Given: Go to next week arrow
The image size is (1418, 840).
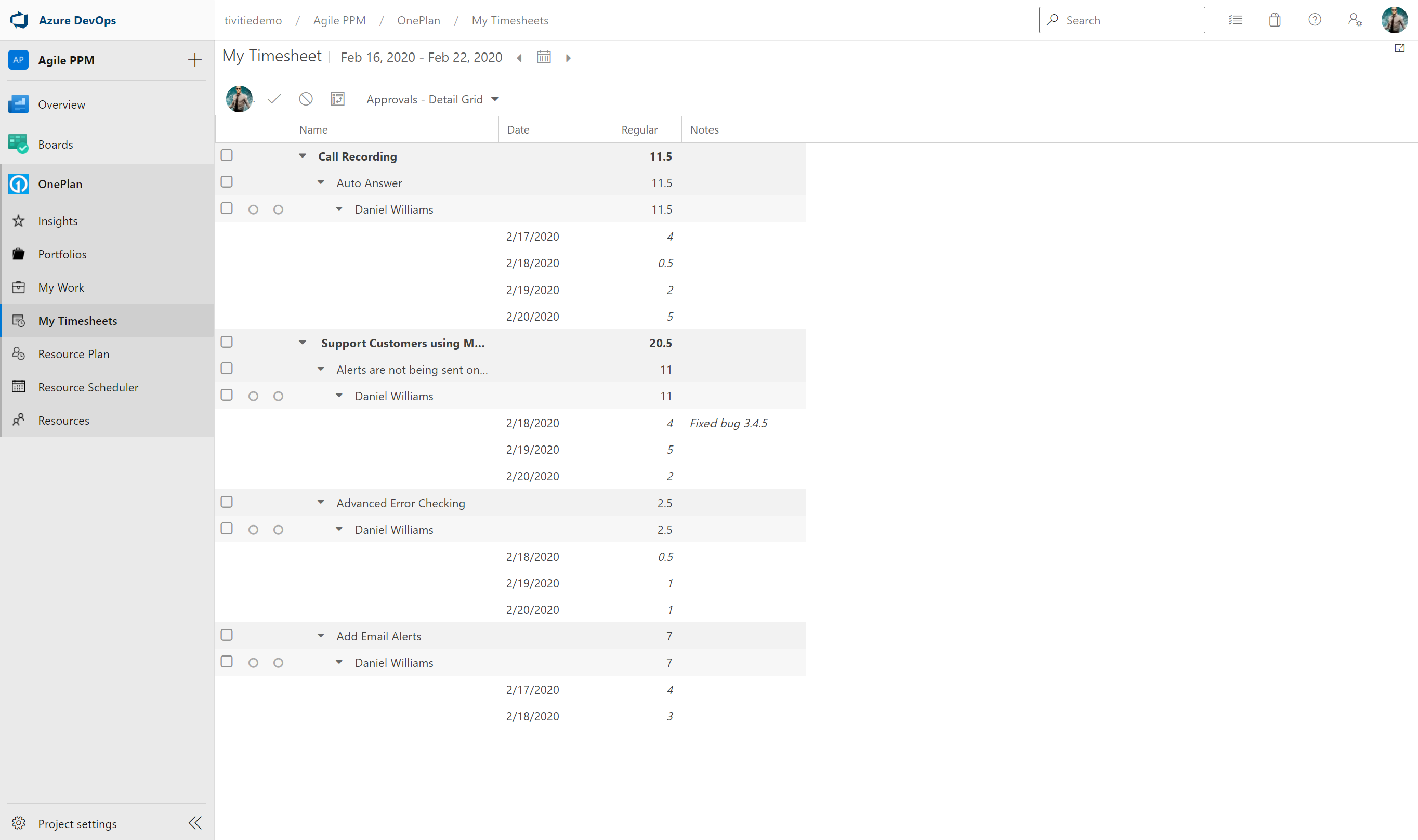Looking at the screenshot, I should pos(568,58).
